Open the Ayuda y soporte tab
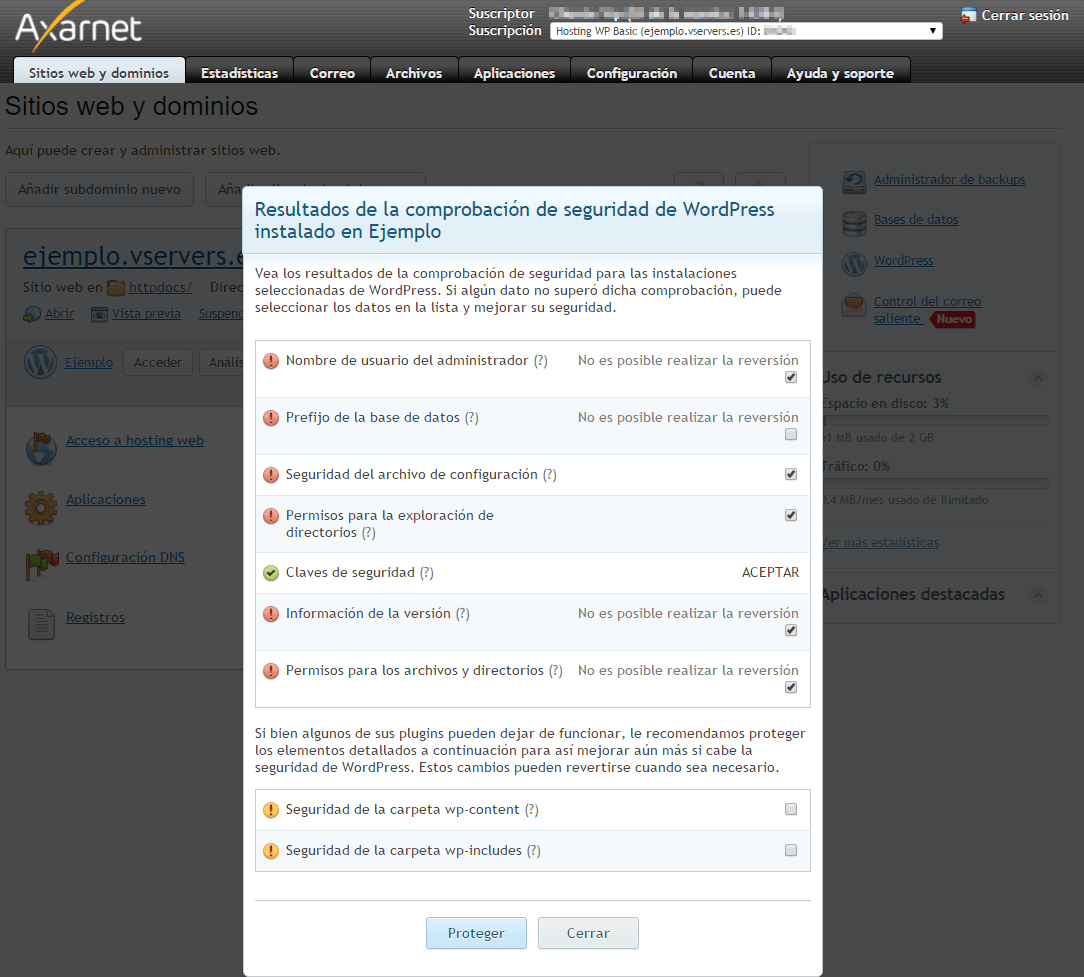The height and width of the screenshot is (977, 1084). (x=840, y=73)
